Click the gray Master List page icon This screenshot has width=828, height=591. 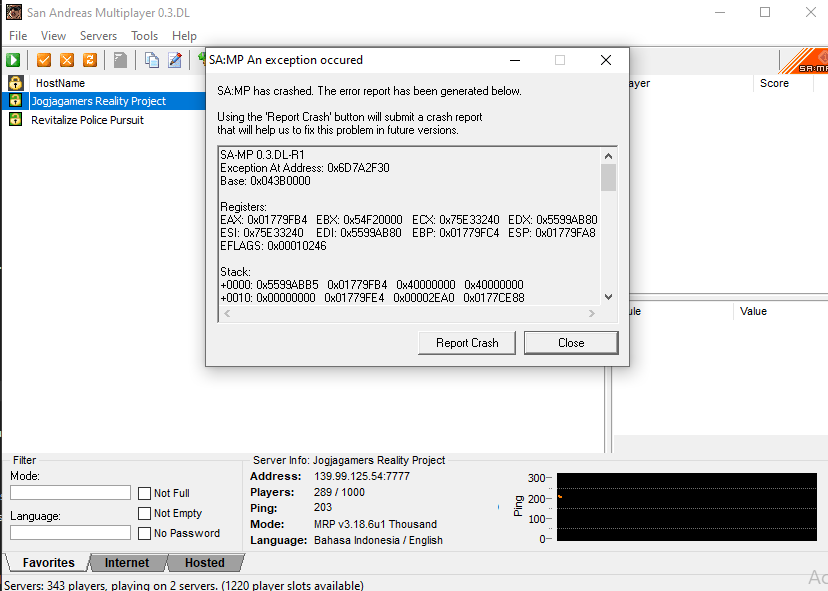point(120,60)
